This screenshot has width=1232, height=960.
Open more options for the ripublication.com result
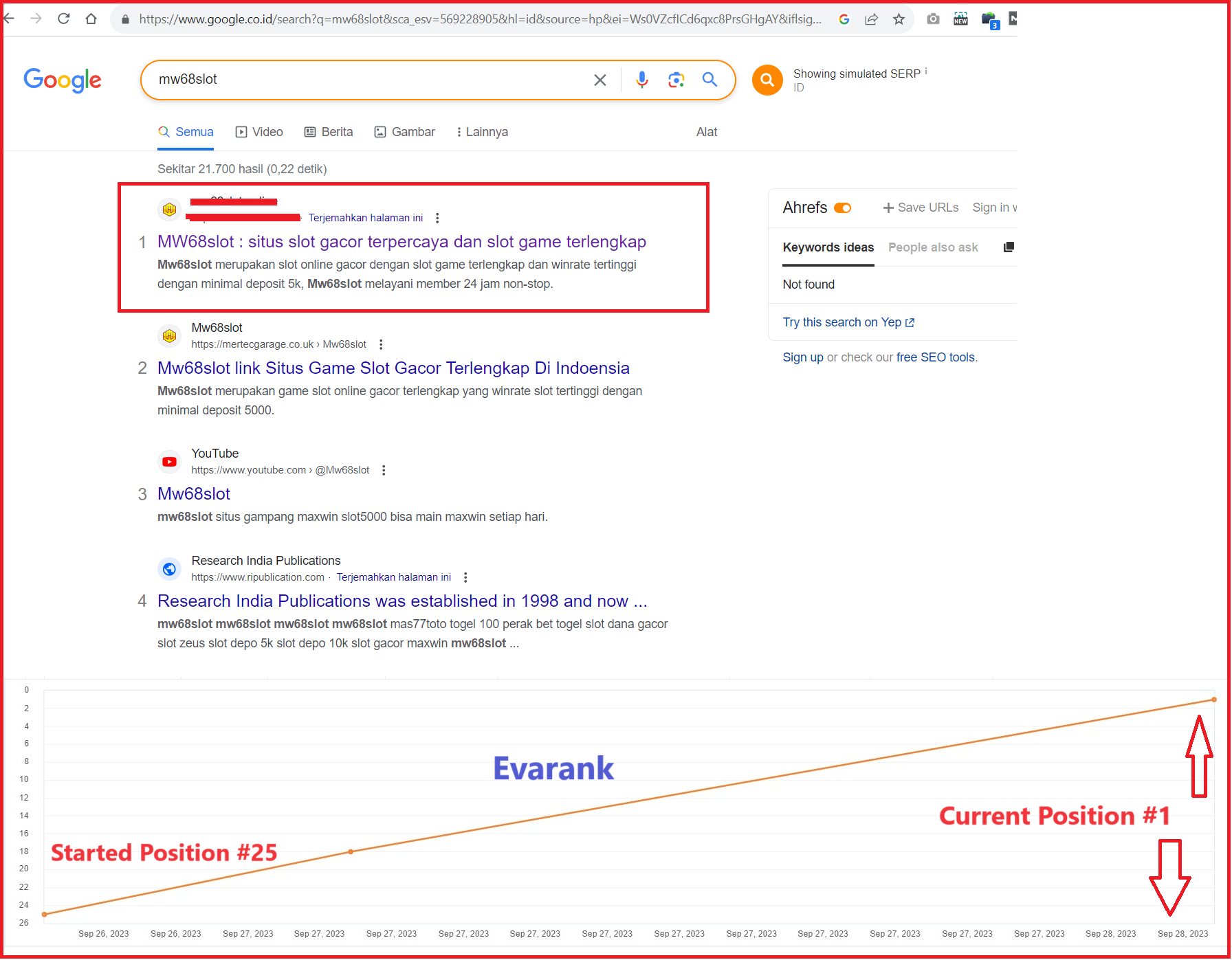465,577
